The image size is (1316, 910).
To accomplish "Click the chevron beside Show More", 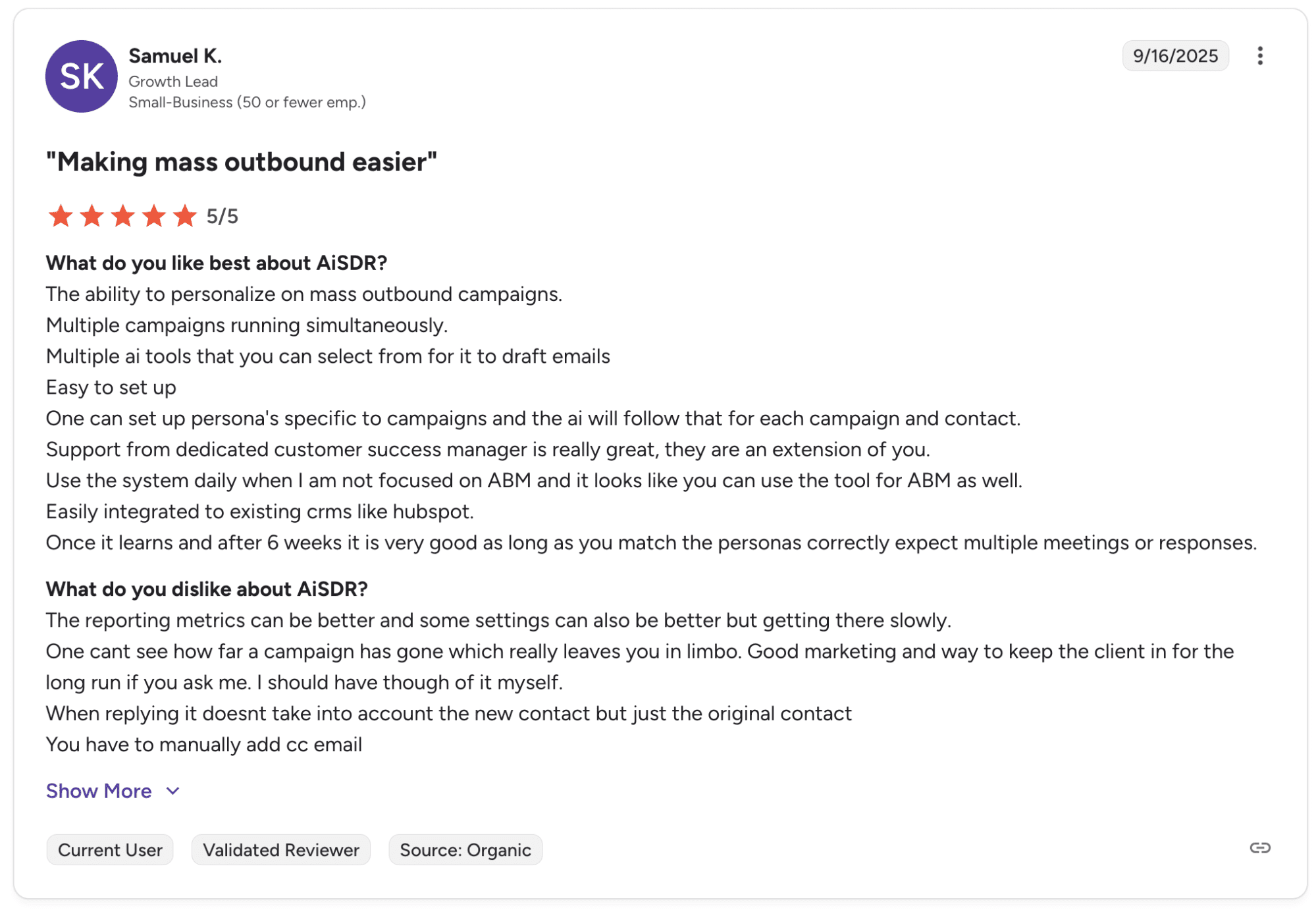I will (x=173, y=791).
